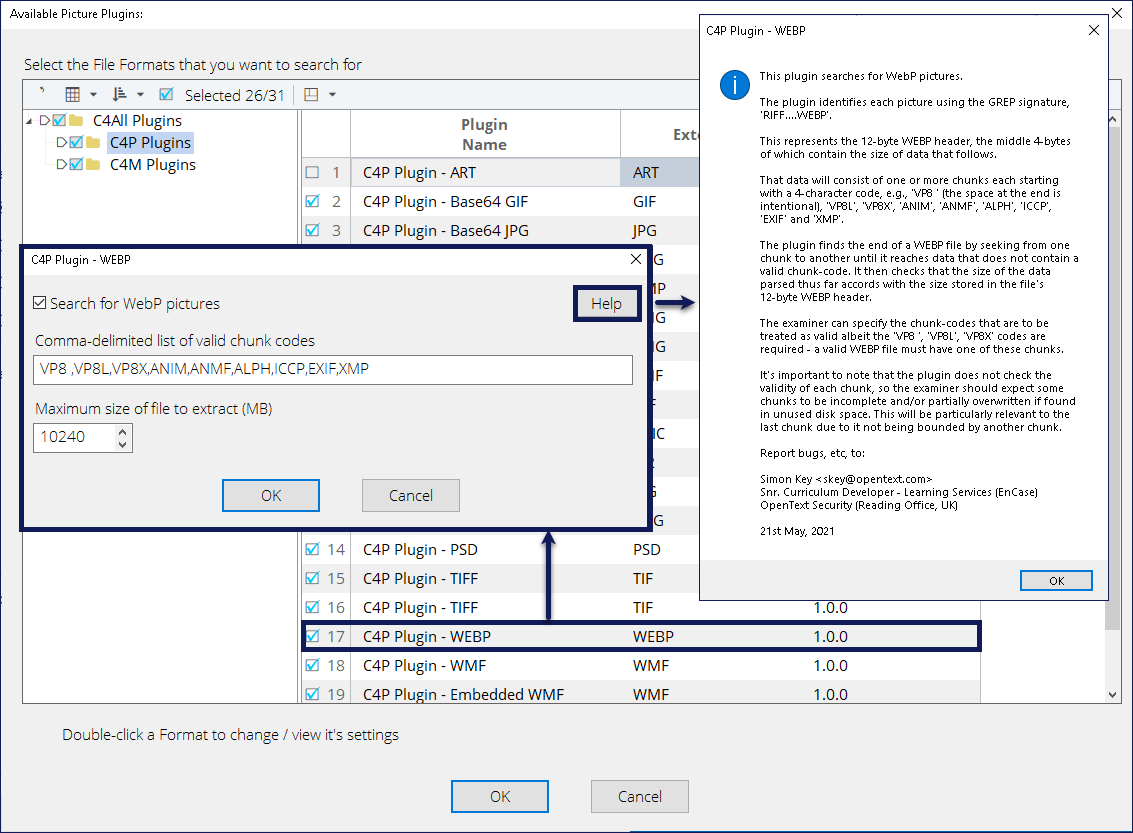Click the C4P Plugins folder icon

point(92,142)
